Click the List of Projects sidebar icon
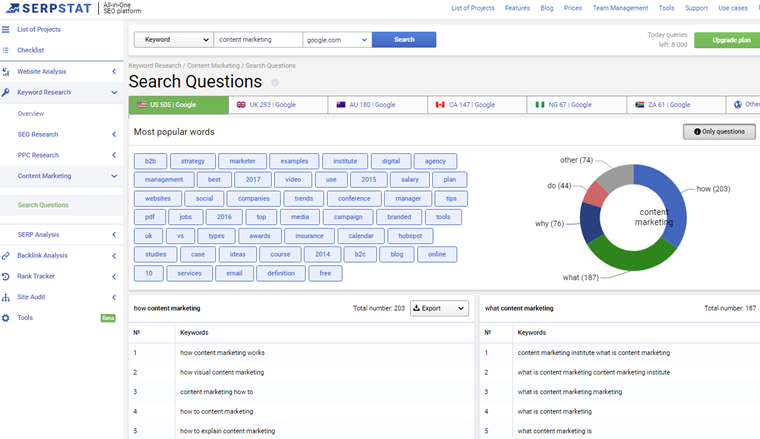The width and height of the screenshot is (760, 439). pos(6,29)
